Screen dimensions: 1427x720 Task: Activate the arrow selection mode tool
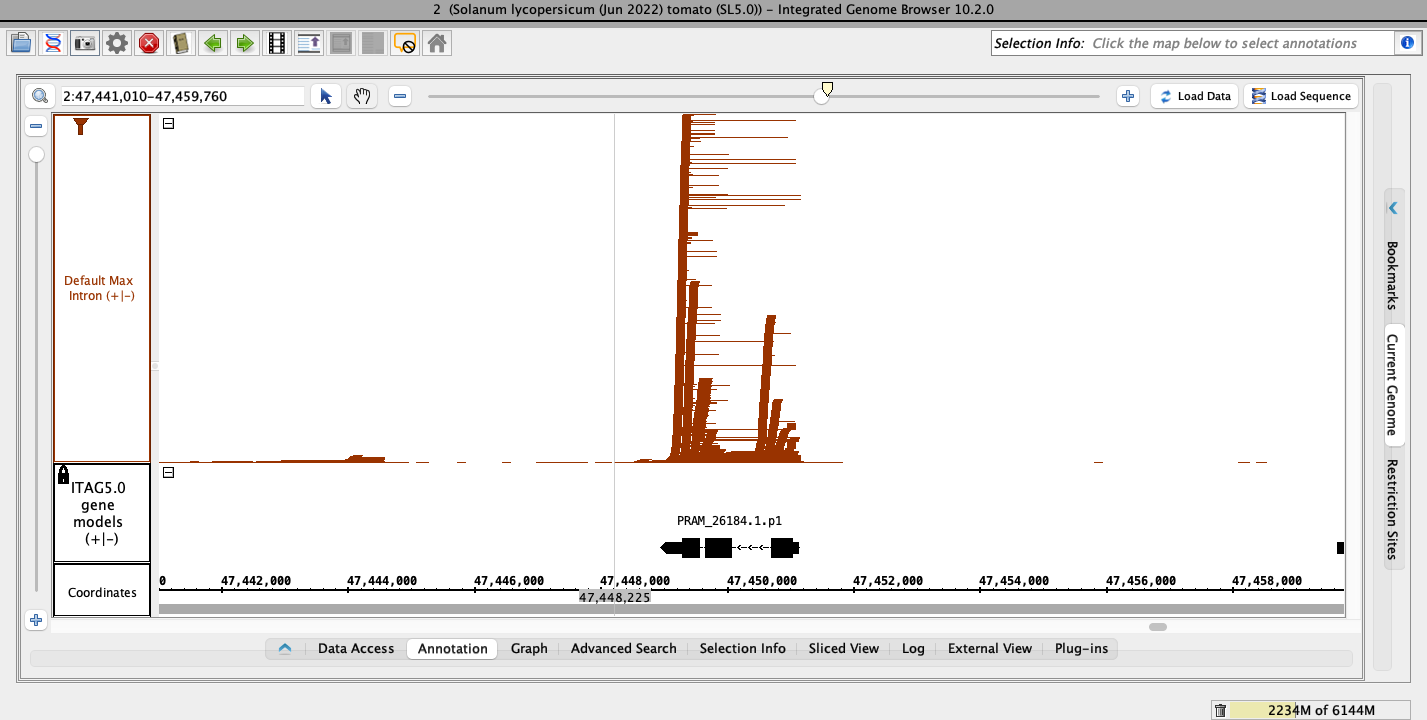point(326,96)
